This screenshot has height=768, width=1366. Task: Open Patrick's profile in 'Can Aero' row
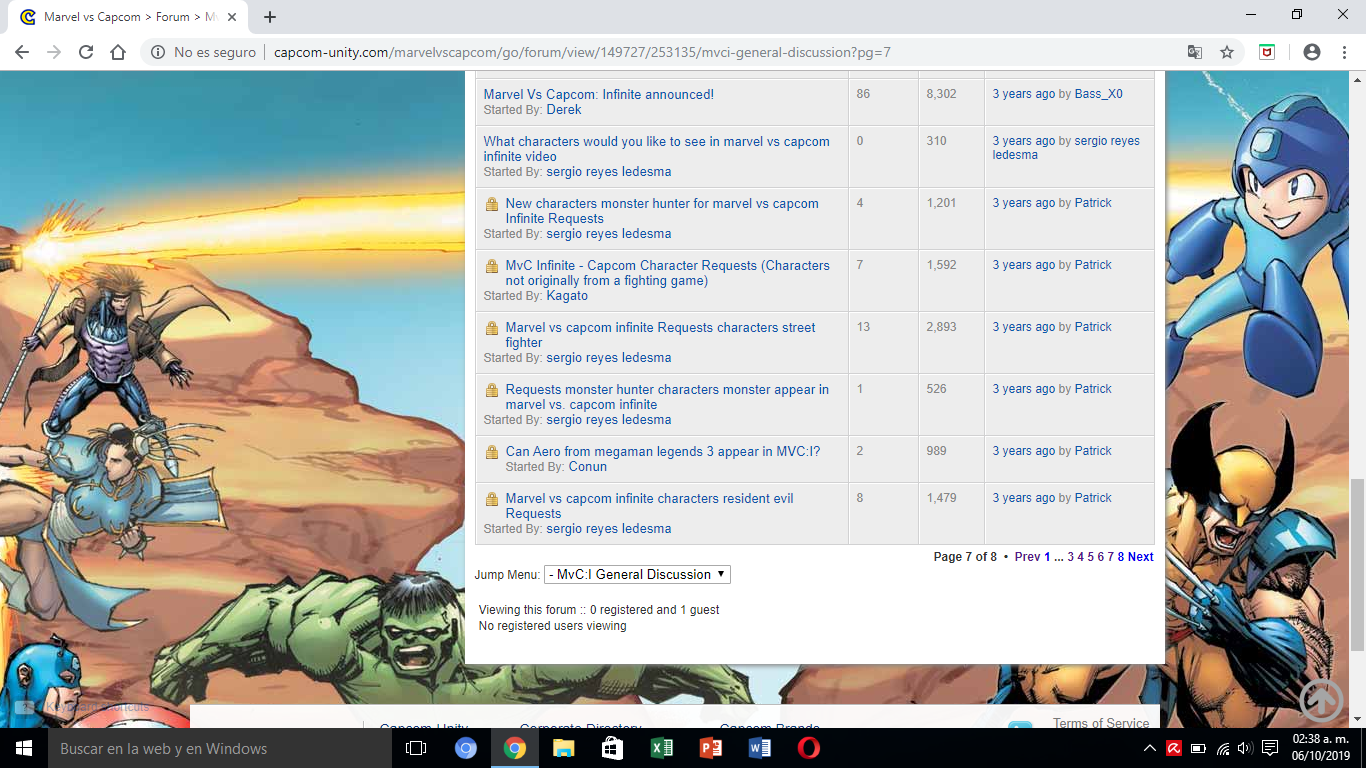pyautogui.click(x=1093, y=451)
